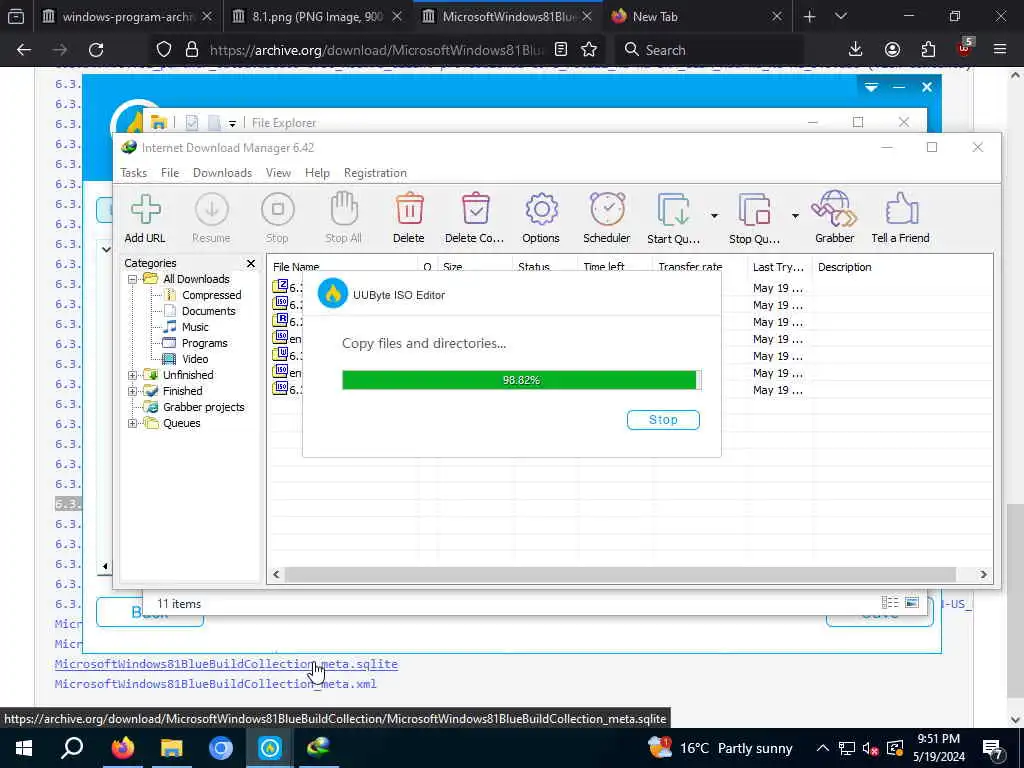Open File Explorer from taskbar

[x=172, y=748]
